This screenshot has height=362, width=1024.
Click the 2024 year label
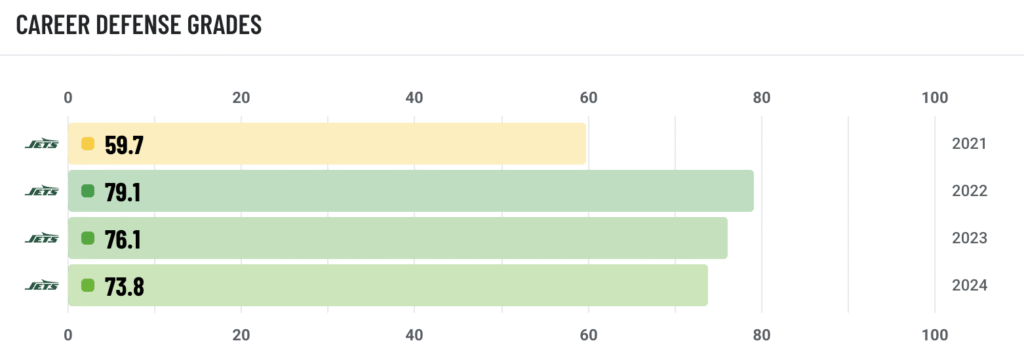969,285
